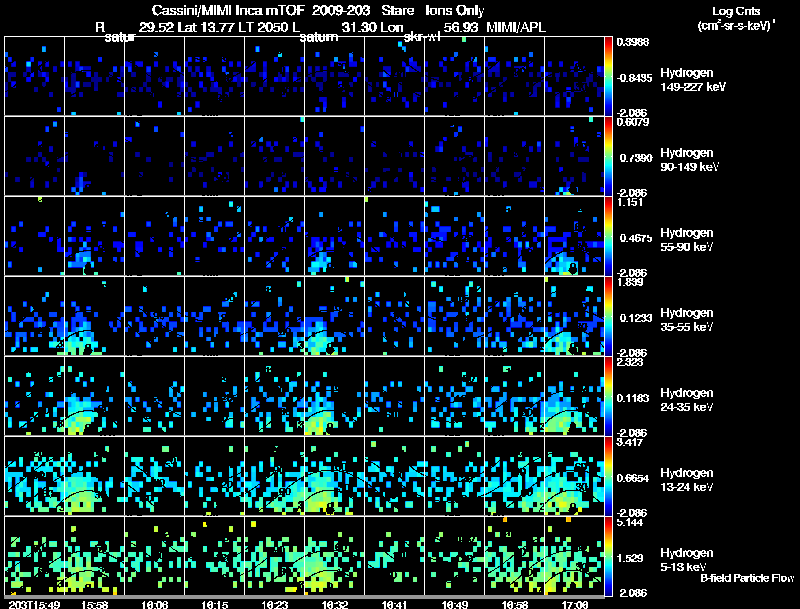The image size is (800, 609).
Task: Select the 16:06 time tick label
Action: [x=155, y=604]
